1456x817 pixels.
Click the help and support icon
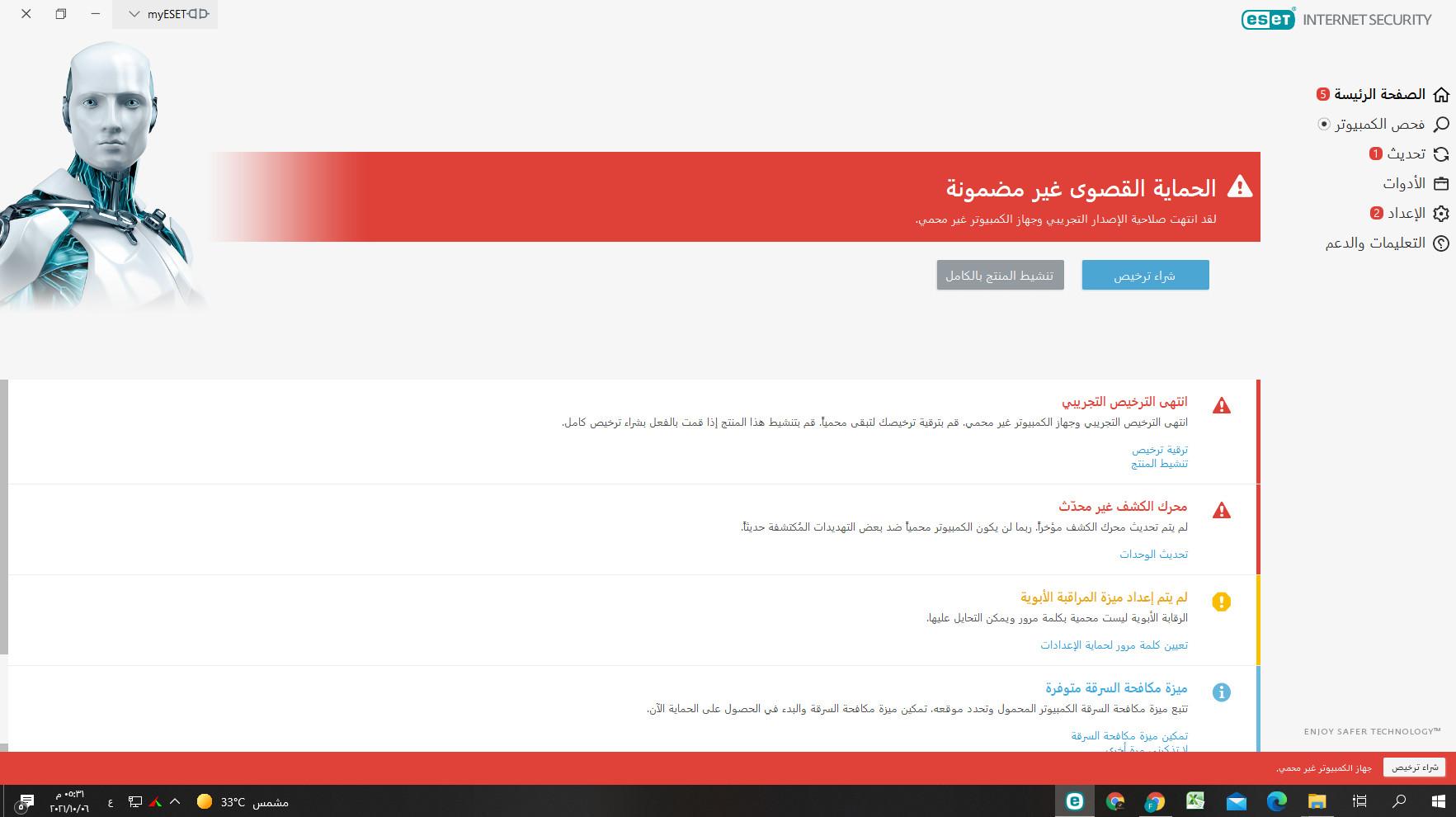pos(1441,243)
